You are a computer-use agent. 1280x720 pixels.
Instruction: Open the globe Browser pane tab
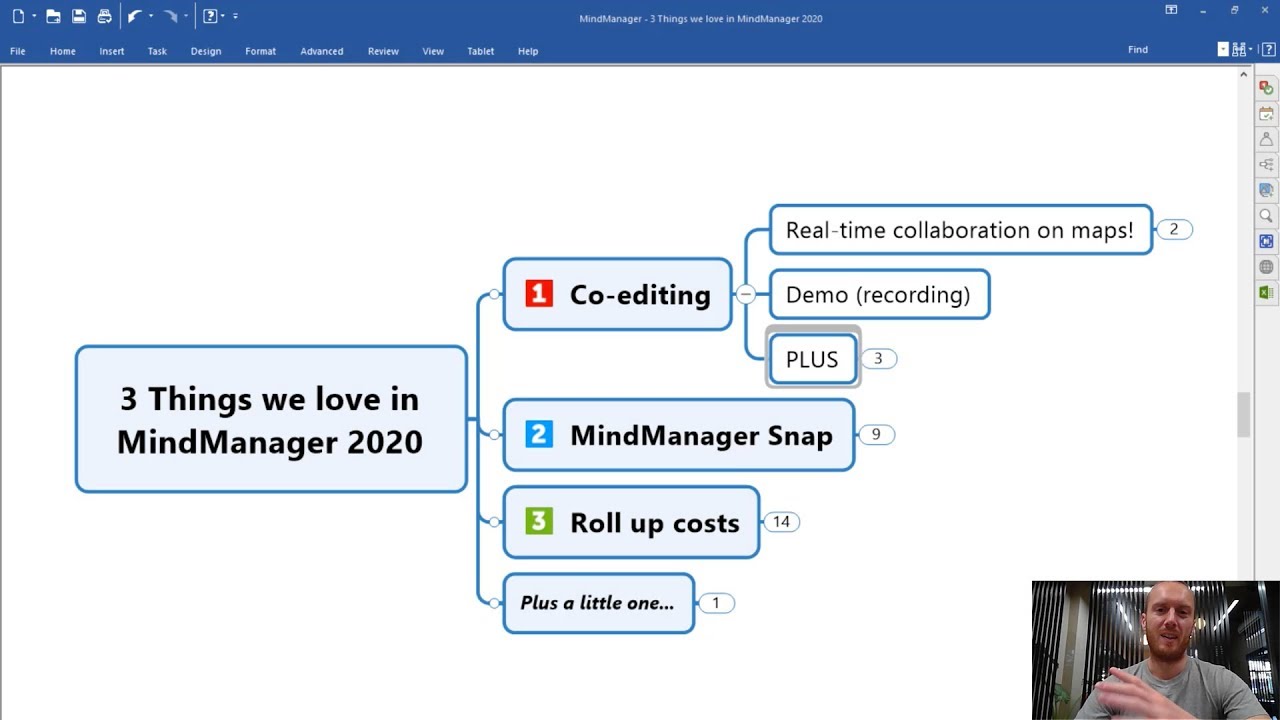(1266, 267)
